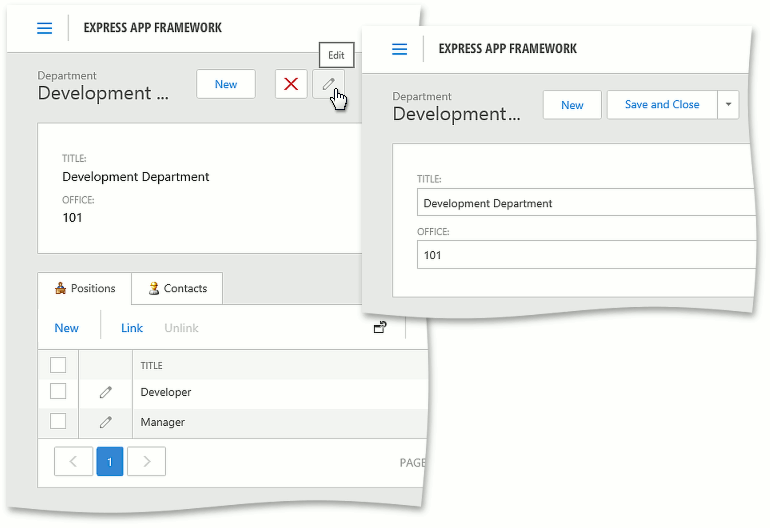Open hamburger menu in left window

(44, 28)
